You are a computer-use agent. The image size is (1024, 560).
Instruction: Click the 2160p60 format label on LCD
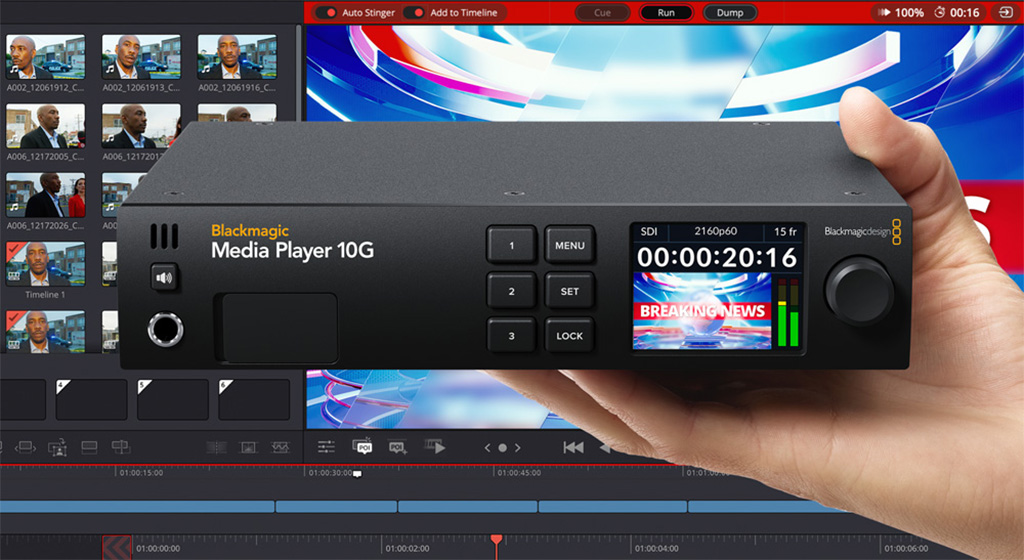click(x=715, y=231)
